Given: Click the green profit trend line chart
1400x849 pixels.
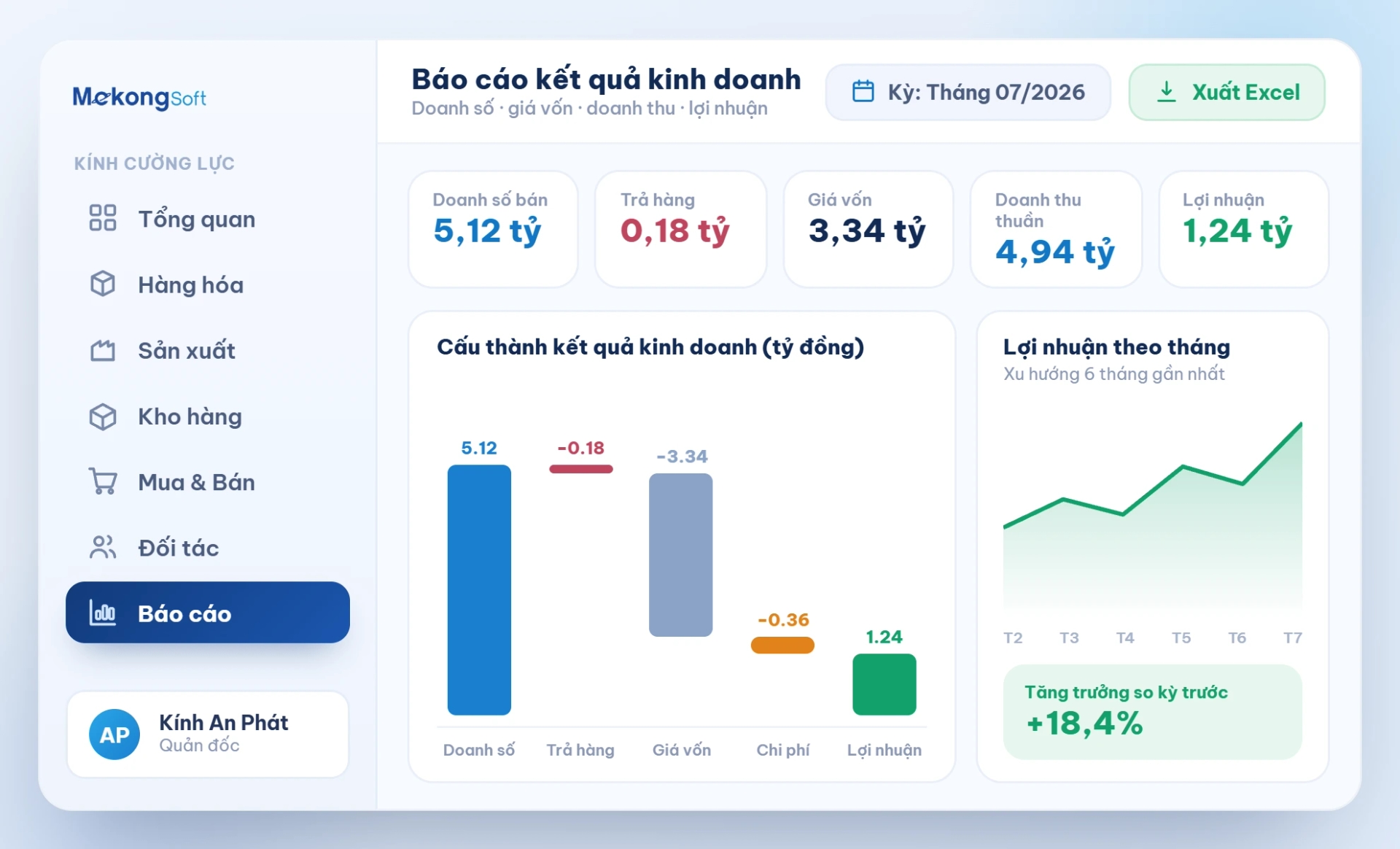Looking at the screenshot, I should coord(1153,514).
